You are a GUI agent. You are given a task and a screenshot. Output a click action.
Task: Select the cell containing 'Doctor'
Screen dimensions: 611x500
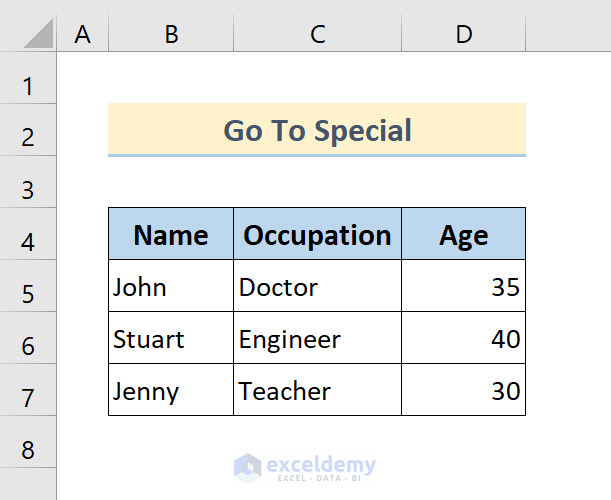318,286
